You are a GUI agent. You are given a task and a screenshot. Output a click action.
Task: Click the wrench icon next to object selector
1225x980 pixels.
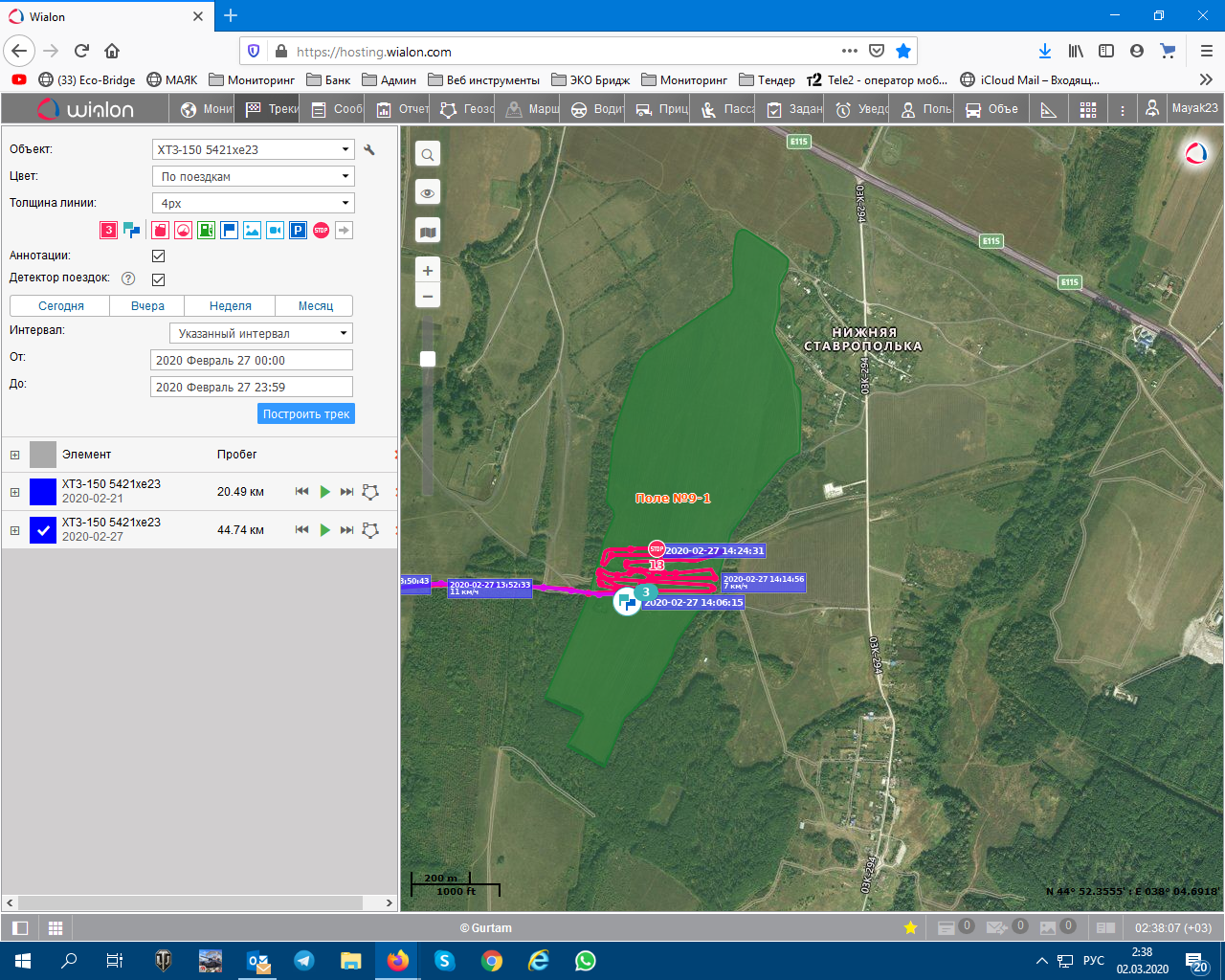[x=369, y=150]
